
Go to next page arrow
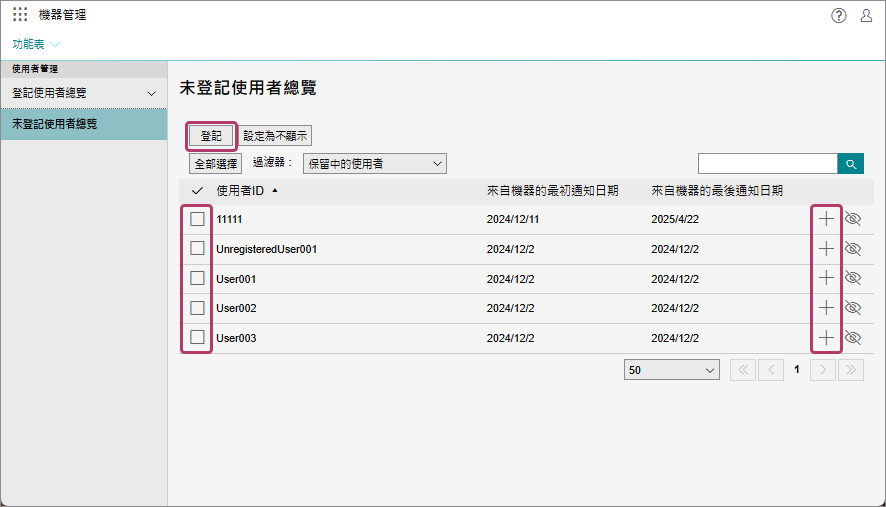coord(822,370)
